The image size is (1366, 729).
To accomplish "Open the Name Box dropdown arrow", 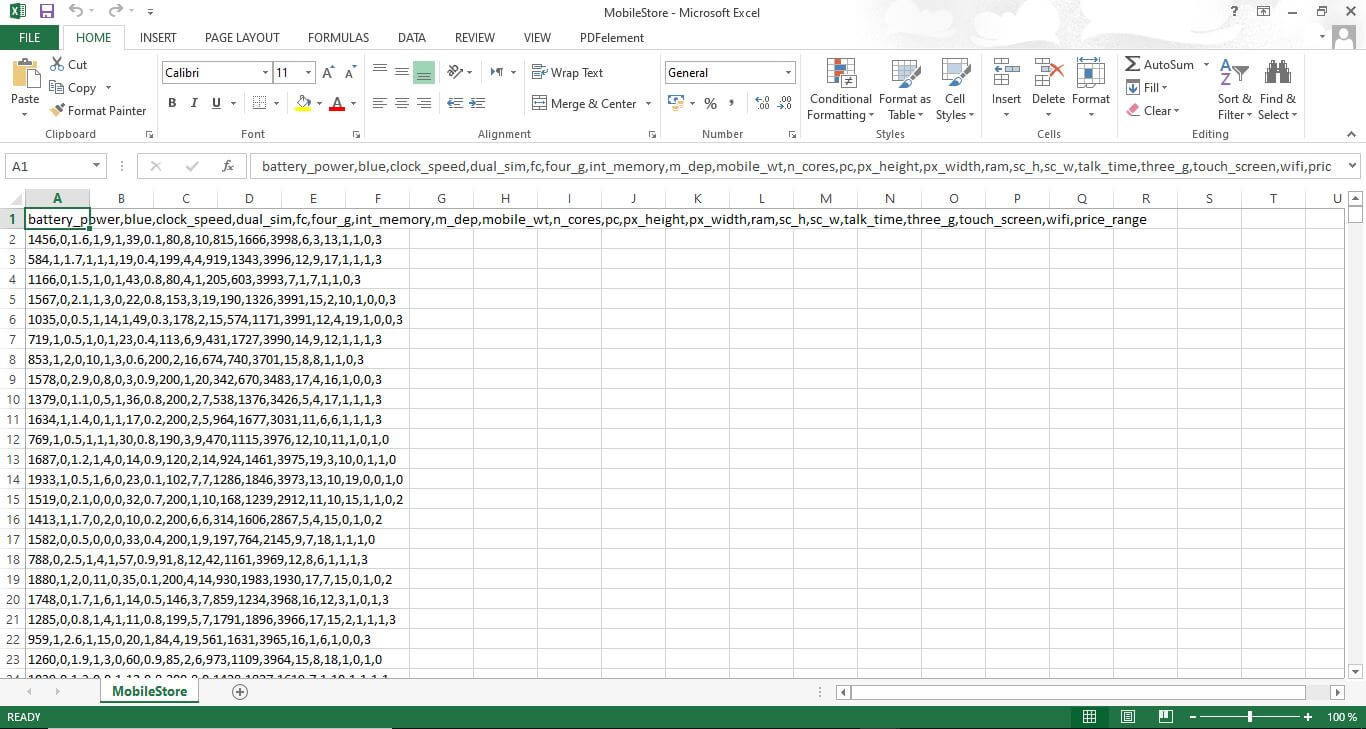I will click(96, 167).
